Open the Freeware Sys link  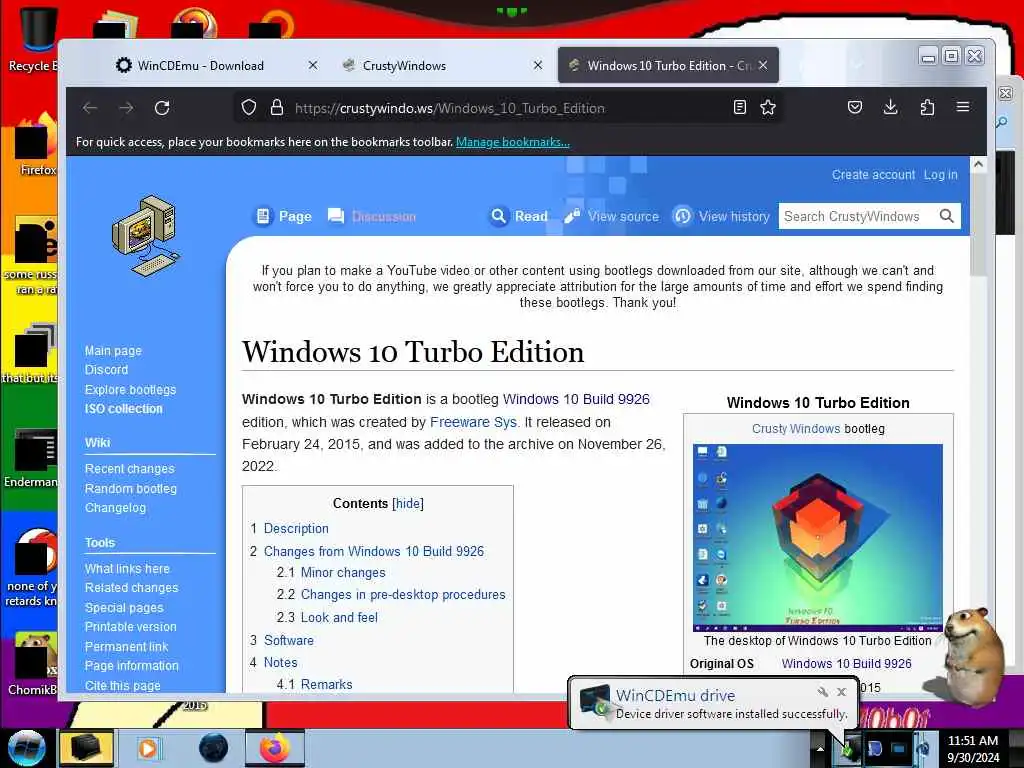pos(473,422)
